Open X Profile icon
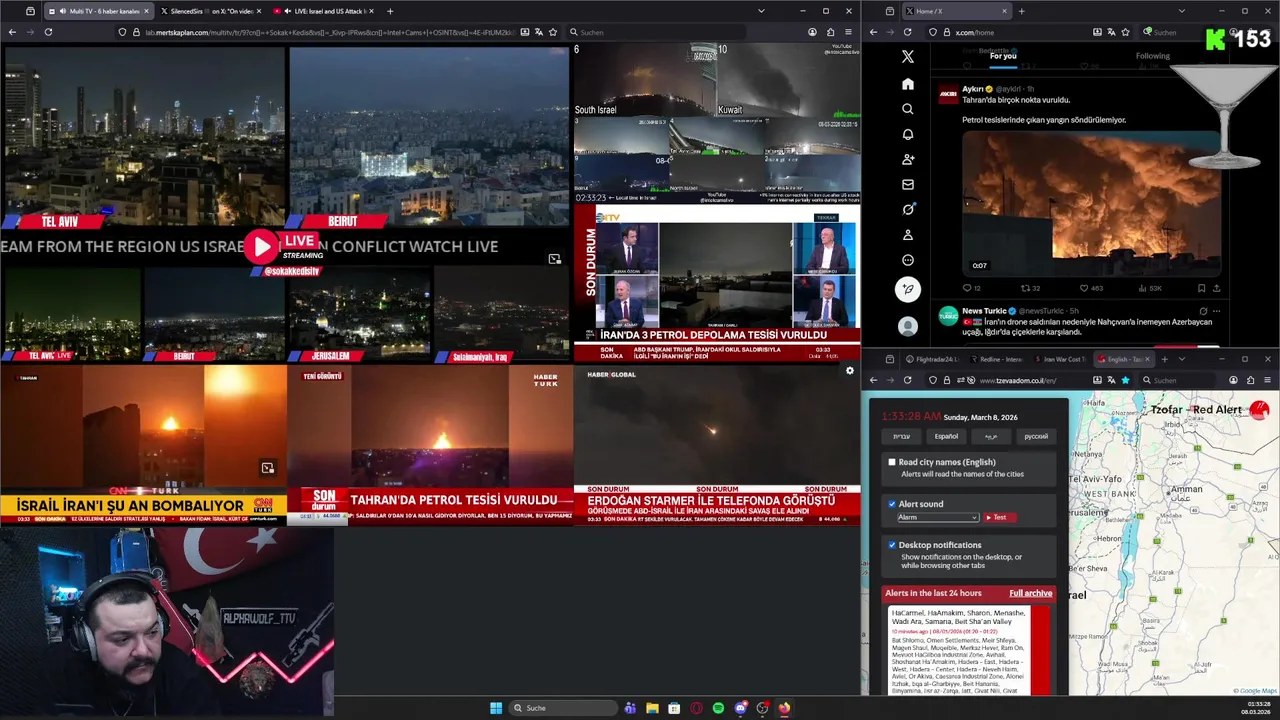Image resolution: width=1280 pixels, height=720 pixels. [908, 235]
